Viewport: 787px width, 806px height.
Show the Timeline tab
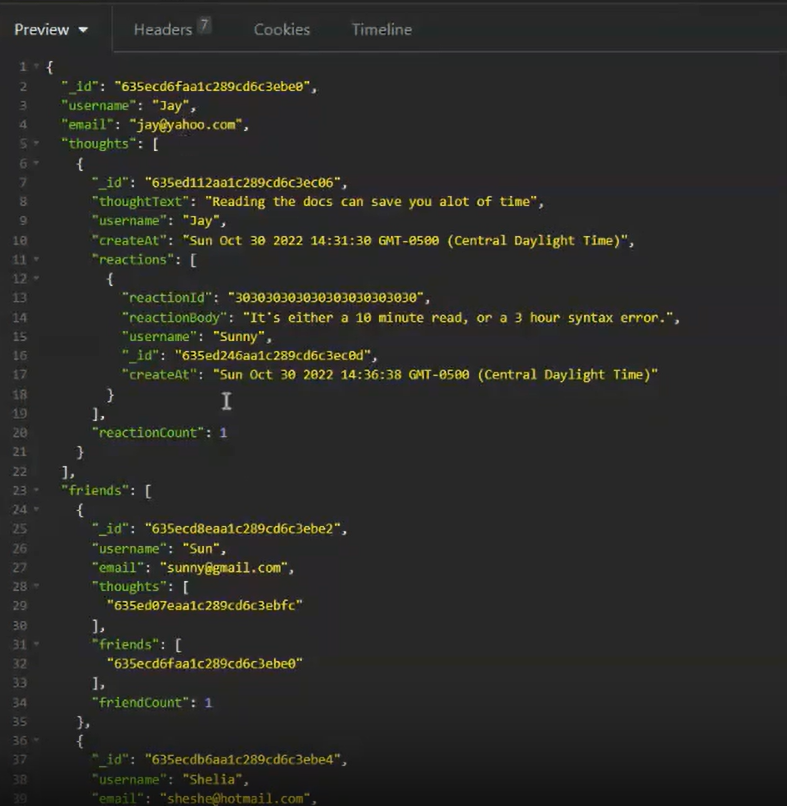tap(381, 30)
